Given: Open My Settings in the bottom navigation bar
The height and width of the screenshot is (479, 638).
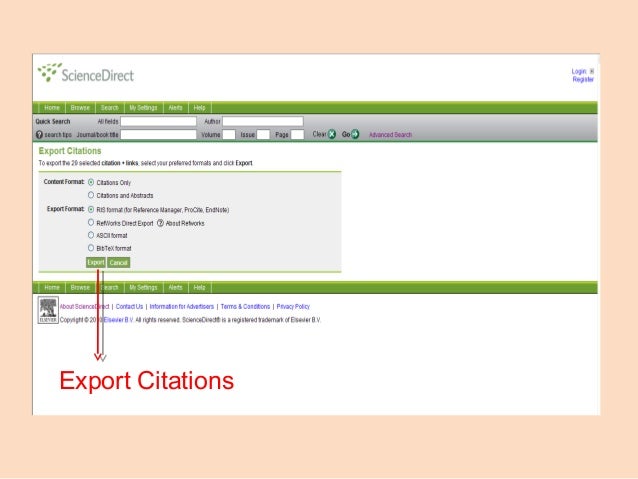Looking at the screenshot, I should point(143,287).
